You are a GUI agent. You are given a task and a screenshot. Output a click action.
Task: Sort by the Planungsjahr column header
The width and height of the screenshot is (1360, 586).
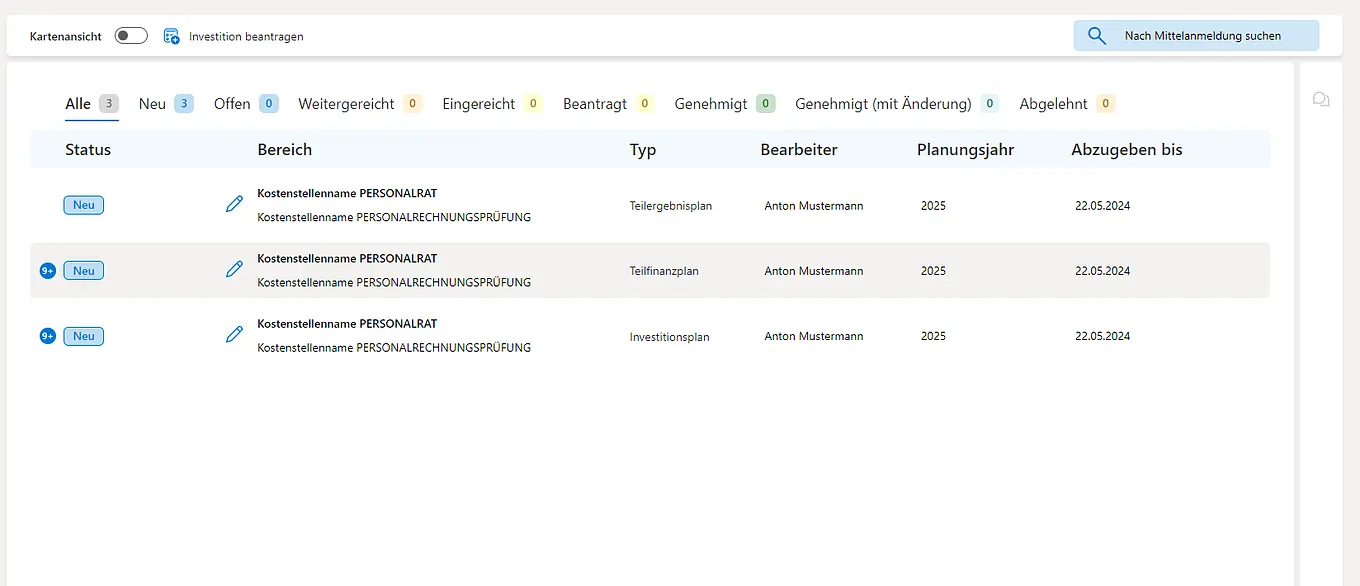[x=965, y=150]
